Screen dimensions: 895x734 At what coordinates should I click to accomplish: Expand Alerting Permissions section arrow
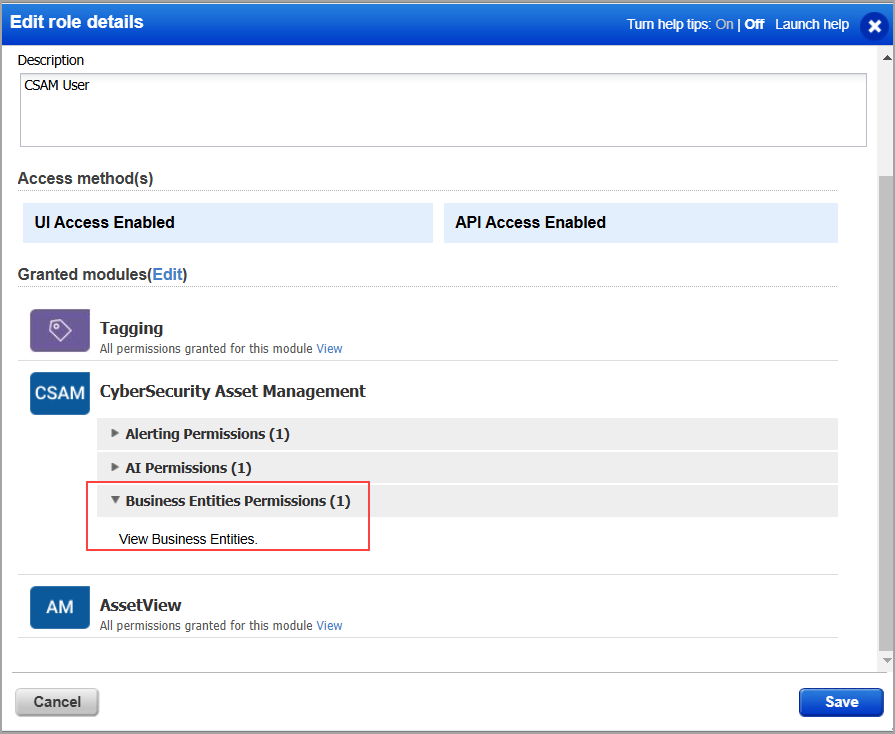pyautogui.click(x=115, y=433)
